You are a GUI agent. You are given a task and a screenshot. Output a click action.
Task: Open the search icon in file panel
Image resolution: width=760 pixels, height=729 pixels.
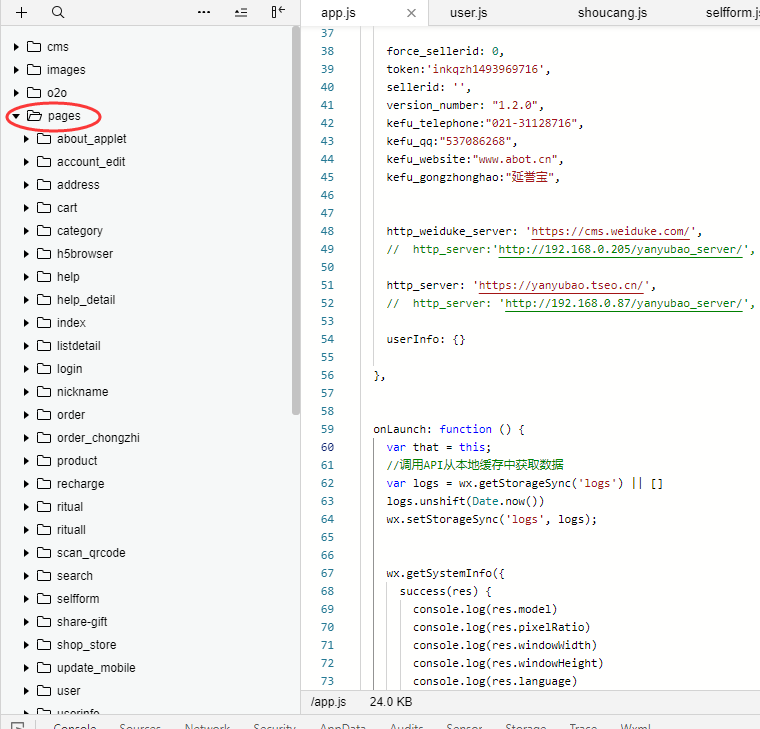58,12
